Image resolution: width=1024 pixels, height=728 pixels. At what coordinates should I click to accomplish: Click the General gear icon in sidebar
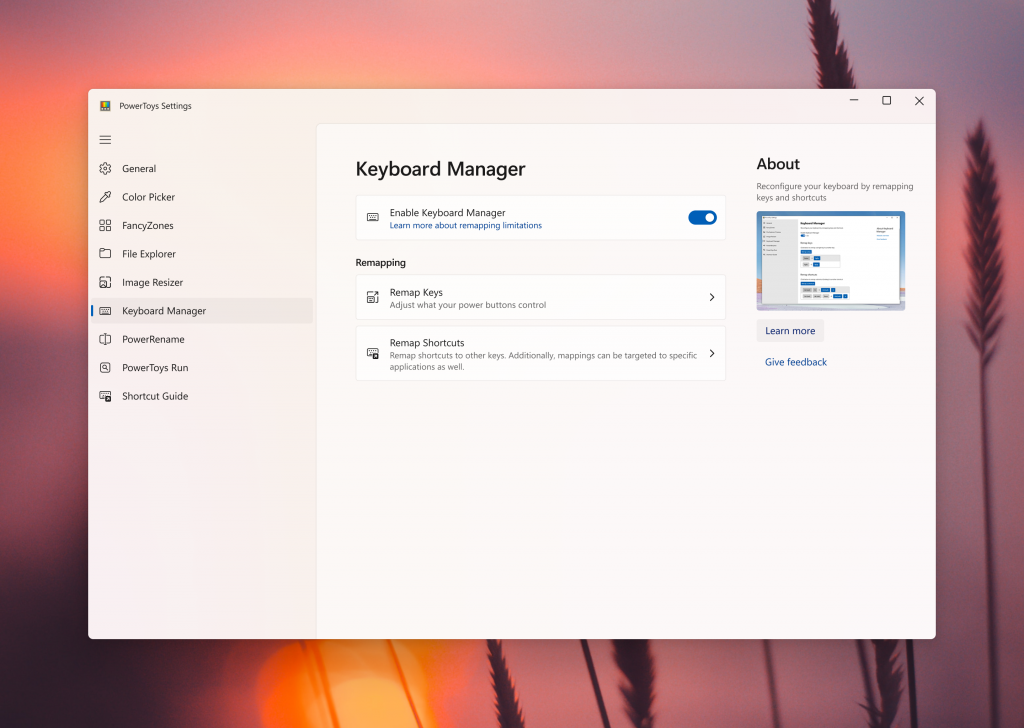pyautogui.click(x=105, y=169)
